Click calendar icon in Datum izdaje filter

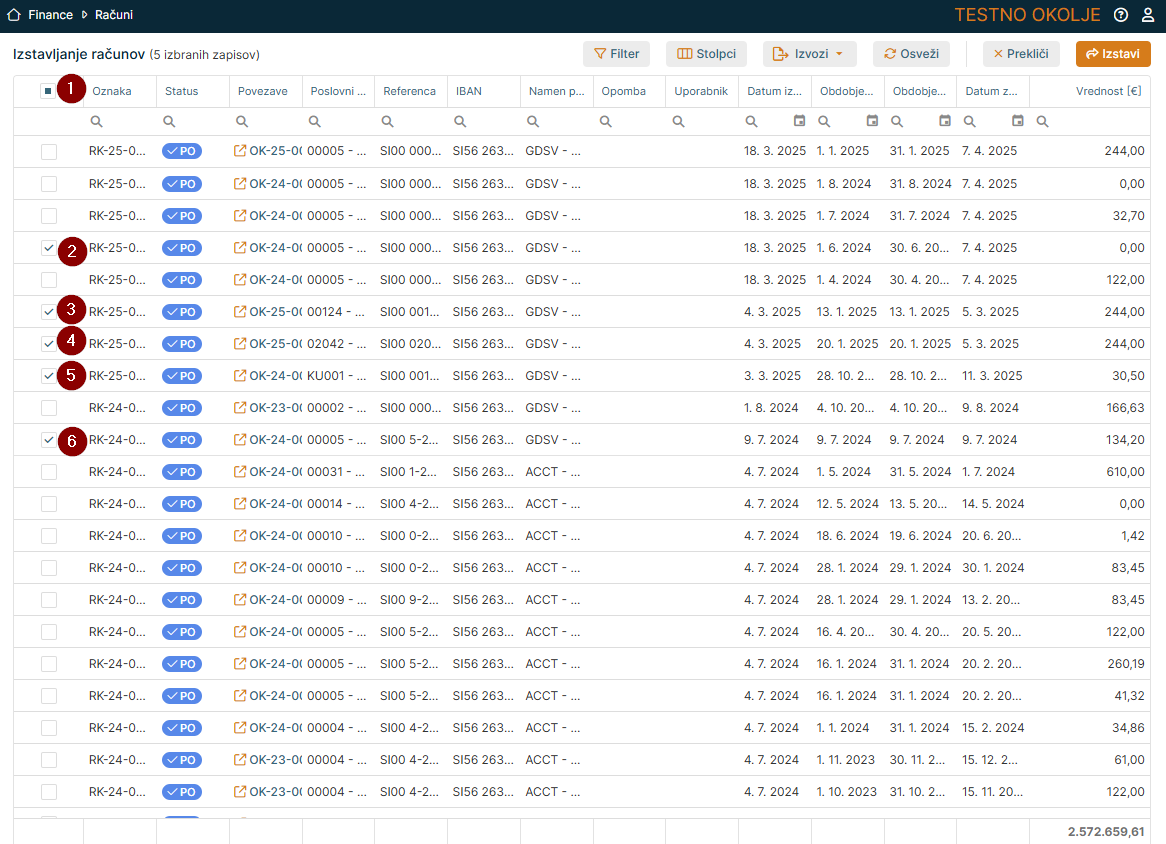799,121
